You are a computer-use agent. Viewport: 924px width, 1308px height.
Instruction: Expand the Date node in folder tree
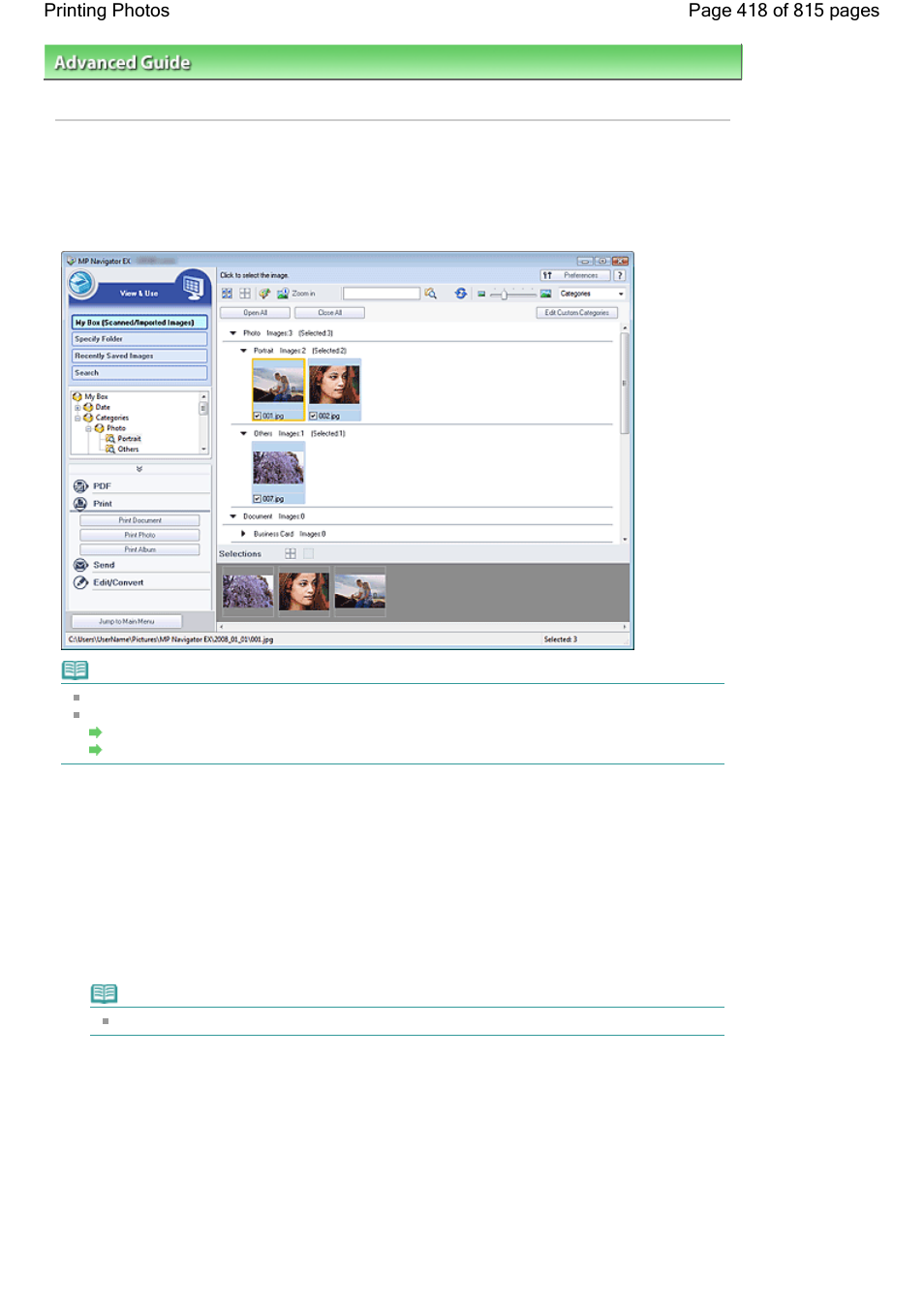click(x=77, y=408)
